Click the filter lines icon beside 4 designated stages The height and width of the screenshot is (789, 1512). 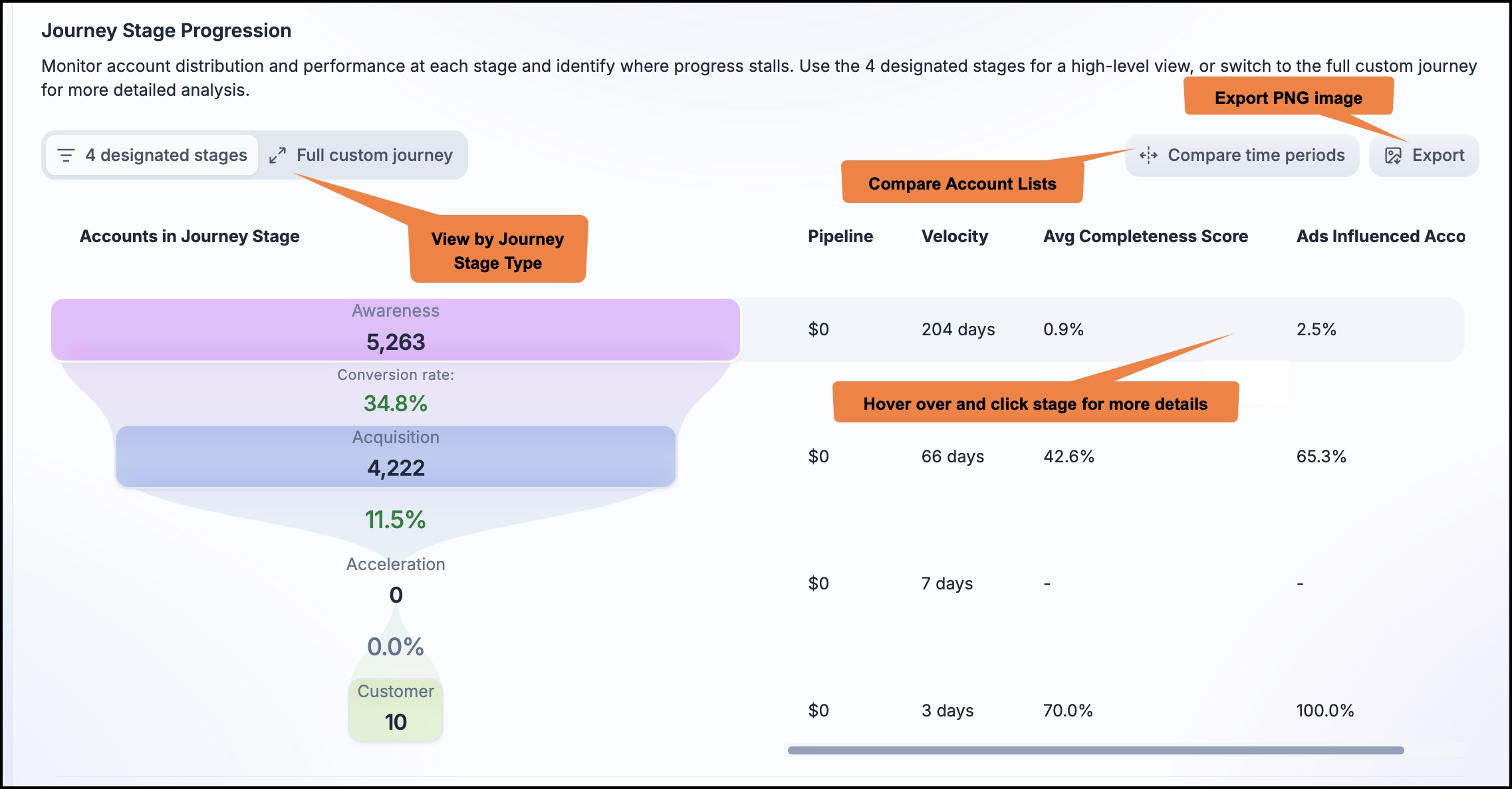click(66, 156)
